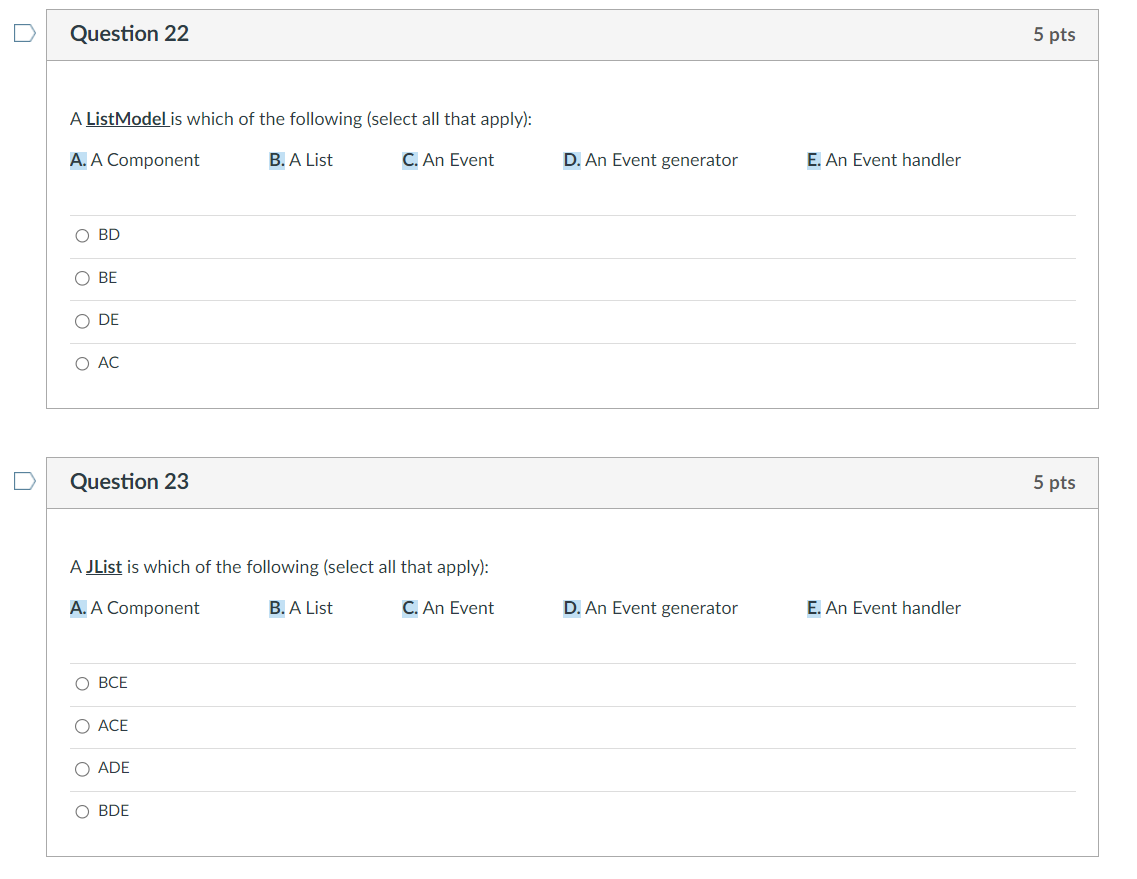Click option B. A List in Question 22
Screen dimensions: 1137x879
300,159
